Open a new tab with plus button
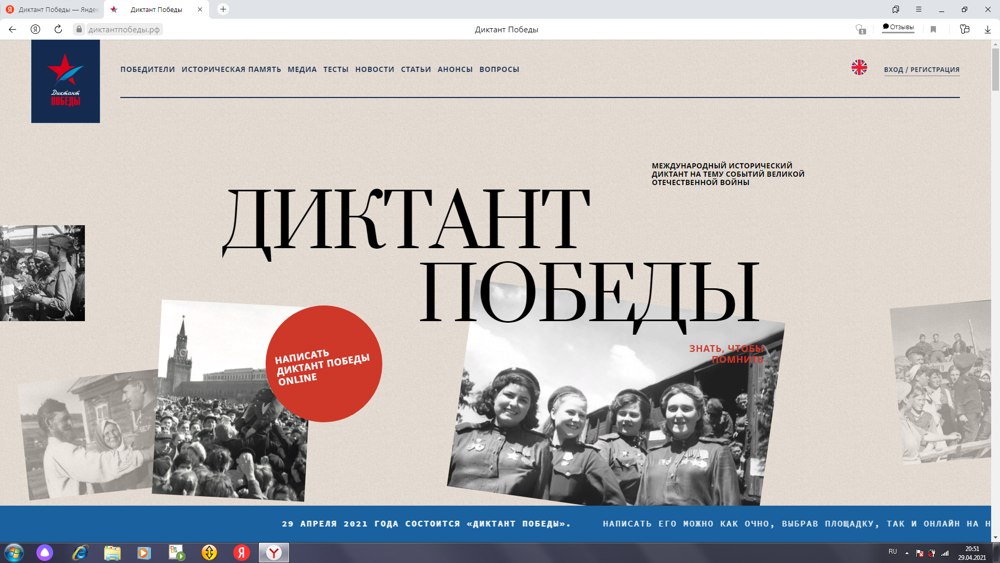The width and height of the screenshot is (1000, 563). pyautogui.click(x=223, y=9)
